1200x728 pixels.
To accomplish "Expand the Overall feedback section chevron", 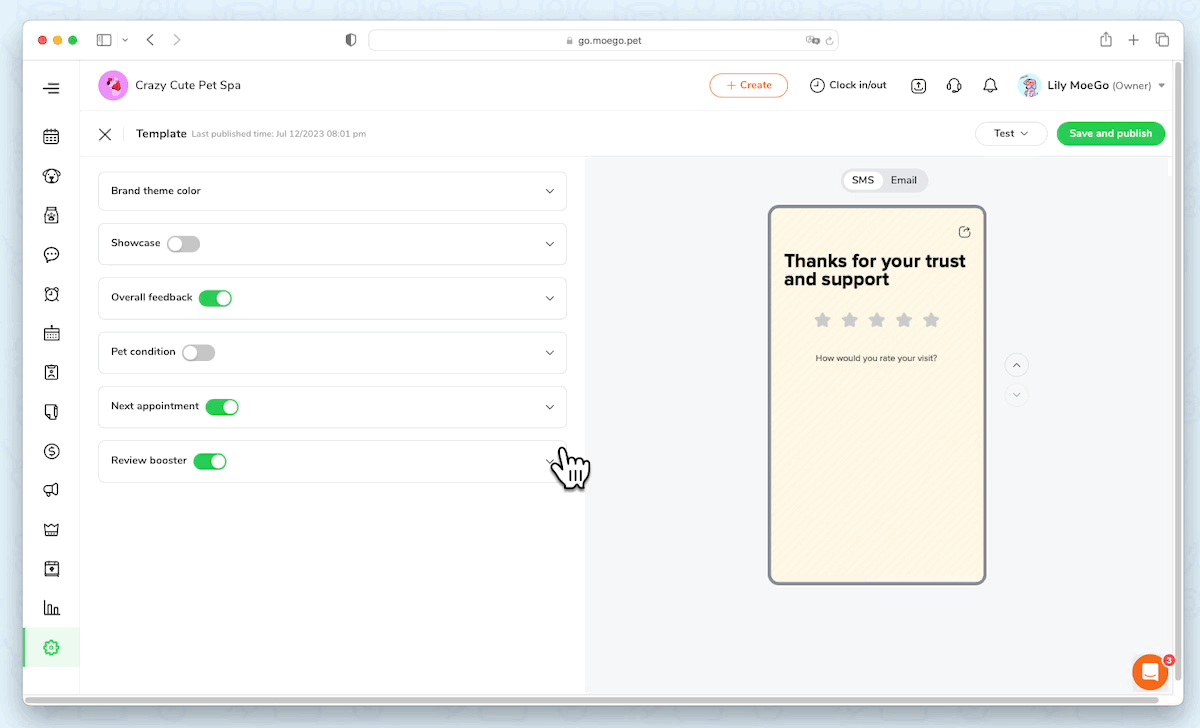I will coord(549,298).
